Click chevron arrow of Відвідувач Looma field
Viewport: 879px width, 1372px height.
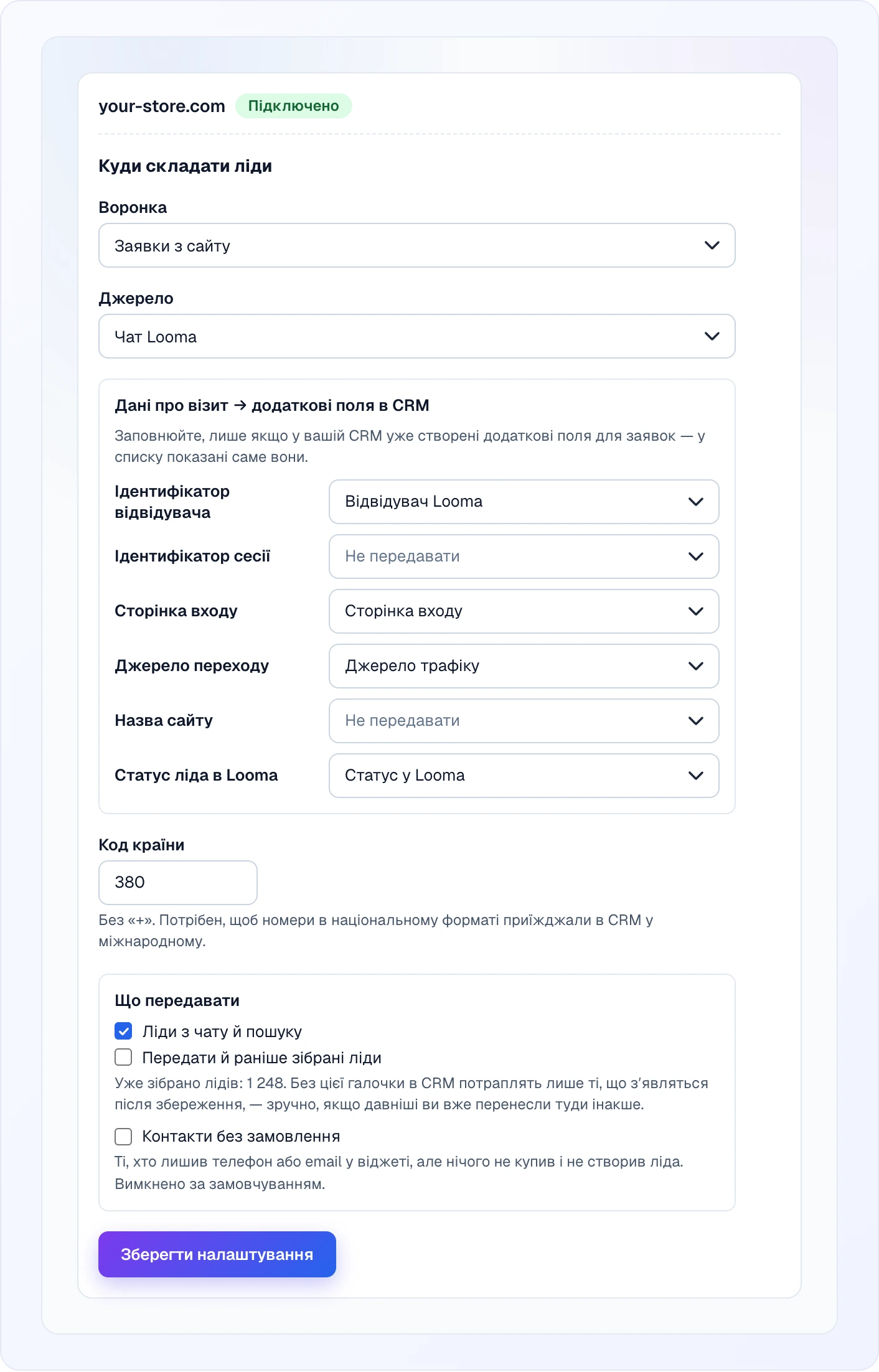(x=695, y=502)
